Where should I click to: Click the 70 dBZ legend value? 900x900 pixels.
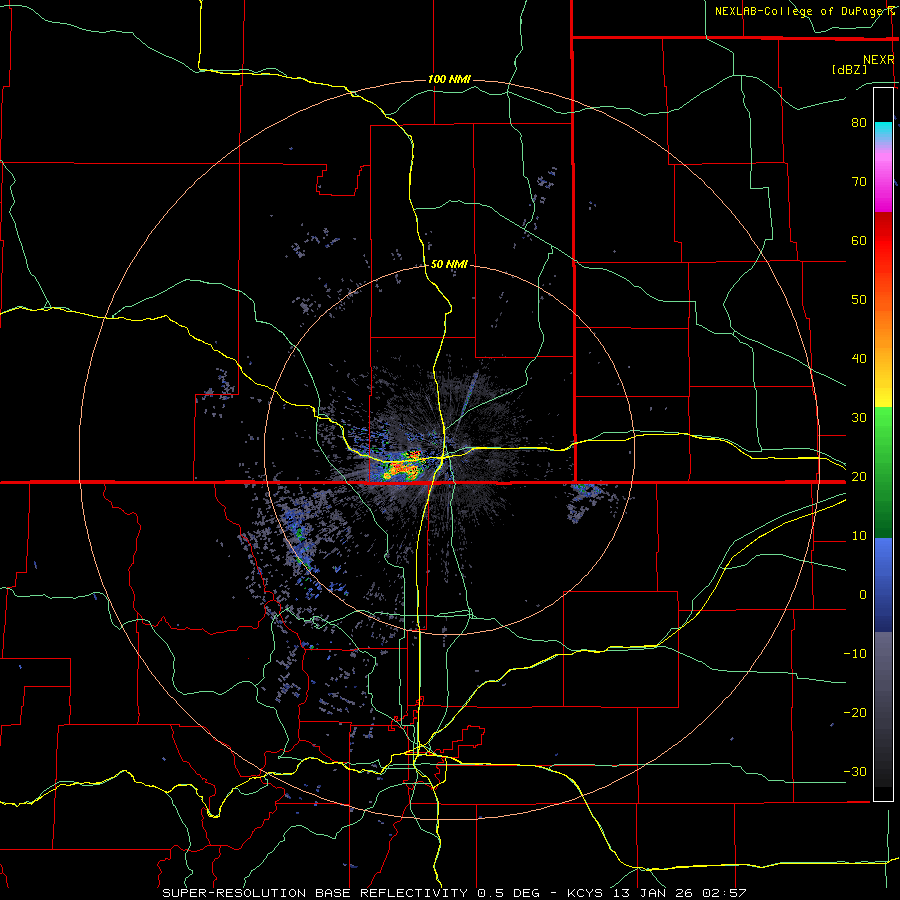pos(859,181)
